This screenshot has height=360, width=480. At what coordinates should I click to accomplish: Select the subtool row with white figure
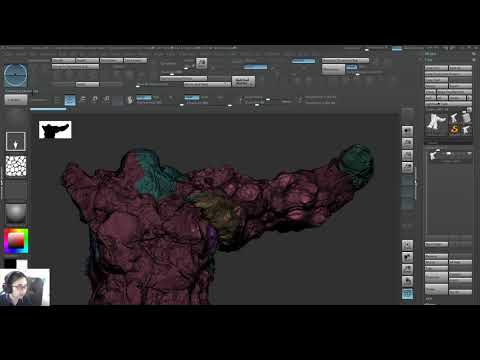(448, 156)
